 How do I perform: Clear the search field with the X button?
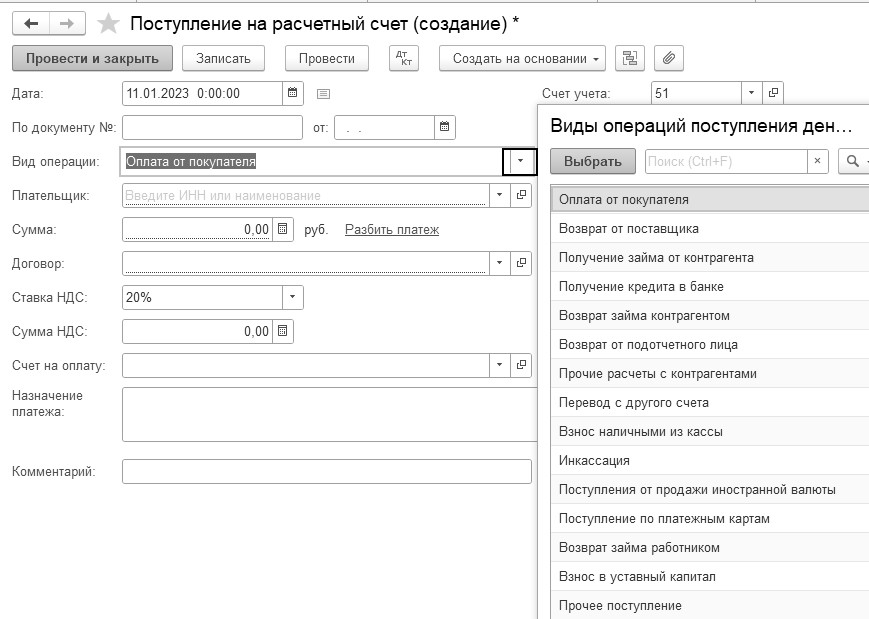[x=817, y=161]
